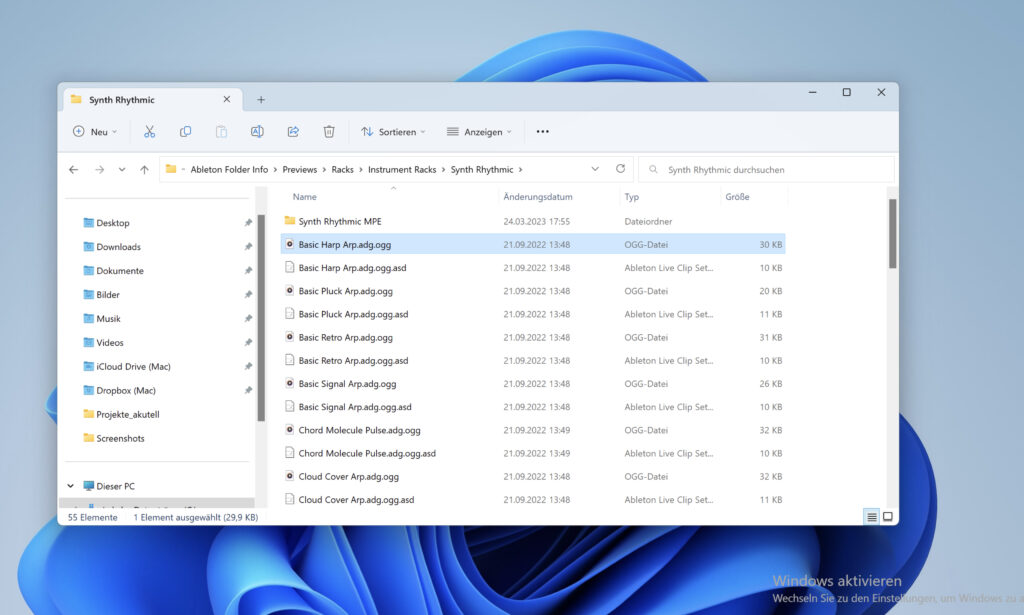The image size is (1024, 615).
Task: Click the Paste clipboard icon
Action: pos(221,132)
